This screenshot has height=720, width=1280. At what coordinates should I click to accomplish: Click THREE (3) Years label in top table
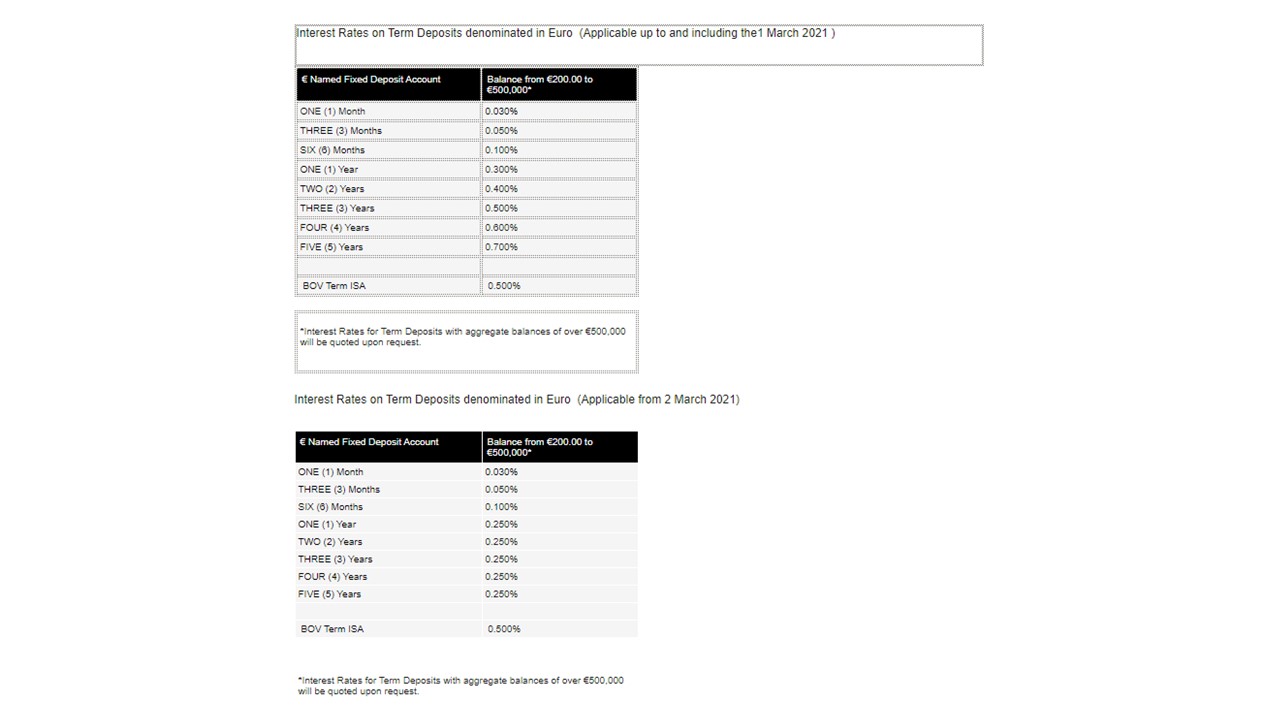[337, 208]
